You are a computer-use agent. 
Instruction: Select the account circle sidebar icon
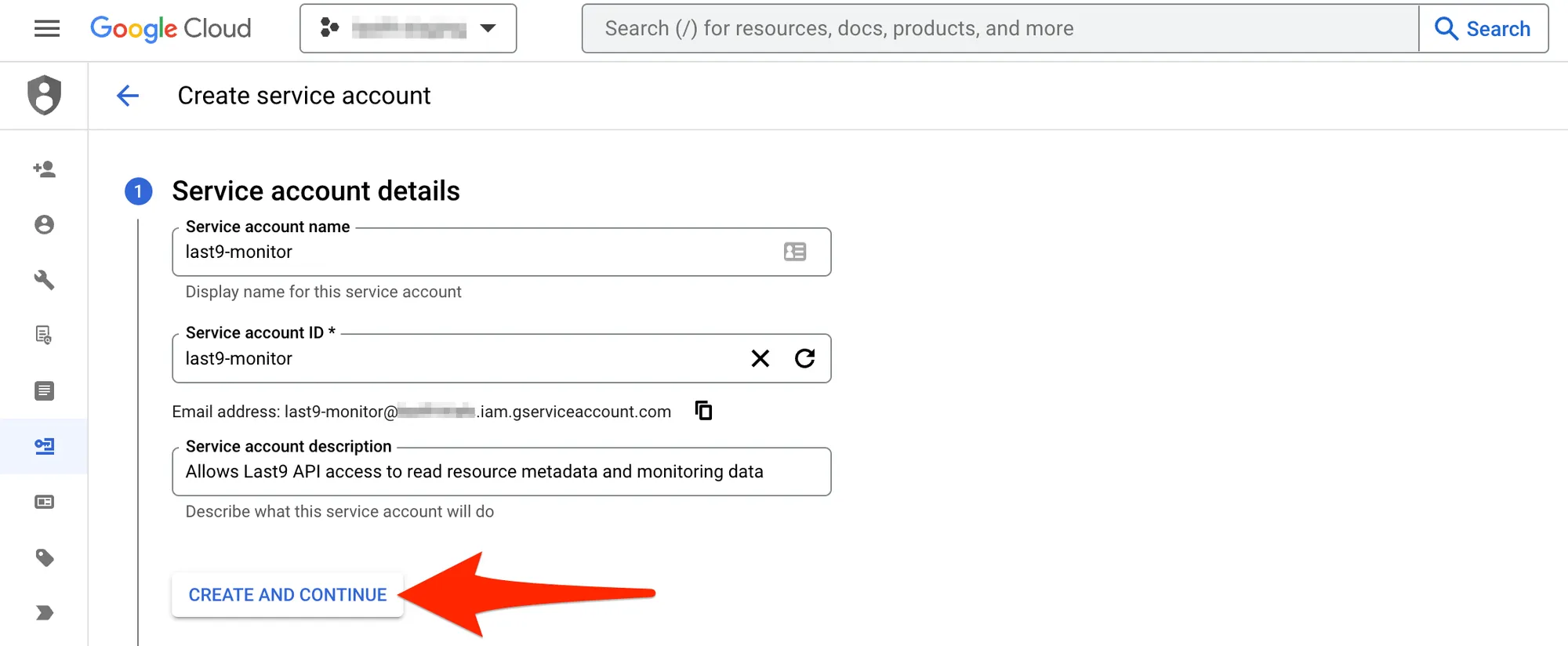tap(45, 225)
